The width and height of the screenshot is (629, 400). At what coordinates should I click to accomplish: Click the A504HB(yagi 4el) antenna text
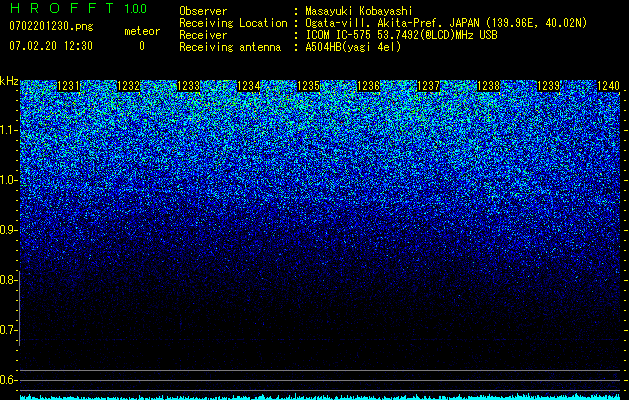click(x=353, y=47)
